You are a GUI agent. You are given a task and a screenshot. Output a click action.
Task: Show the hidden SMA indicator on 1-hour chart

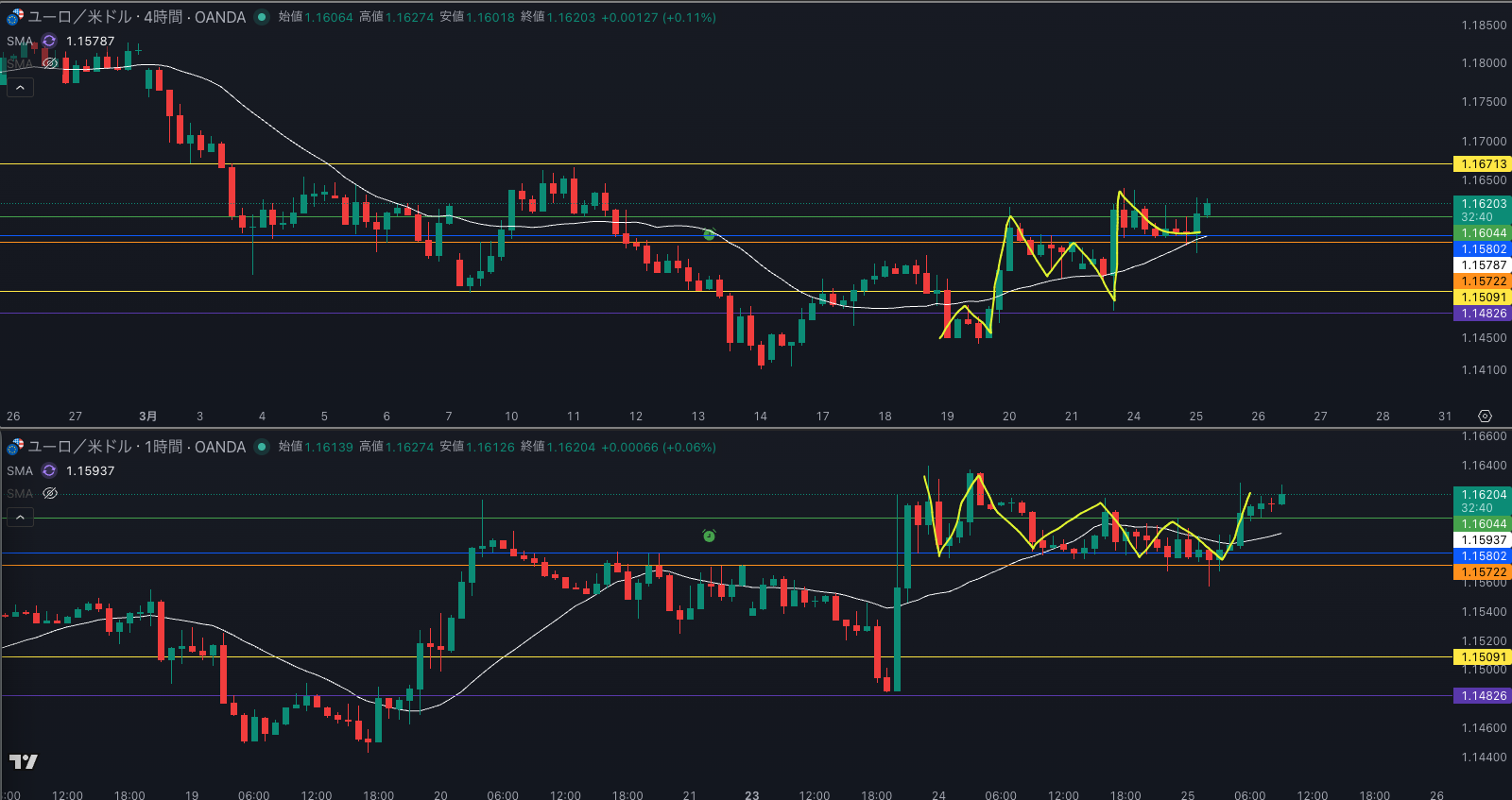(x=50, y=493)
